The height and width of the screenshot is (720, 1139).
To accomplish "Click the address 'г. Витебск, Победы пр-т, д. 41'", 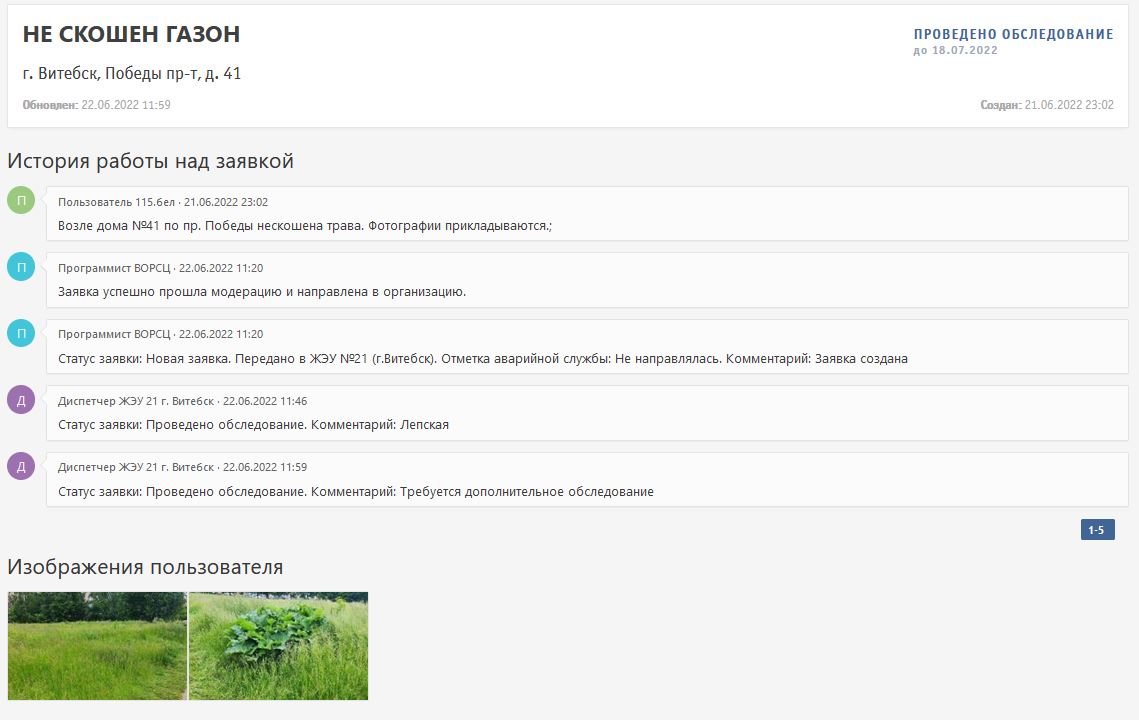I will (x=132, y=74).
